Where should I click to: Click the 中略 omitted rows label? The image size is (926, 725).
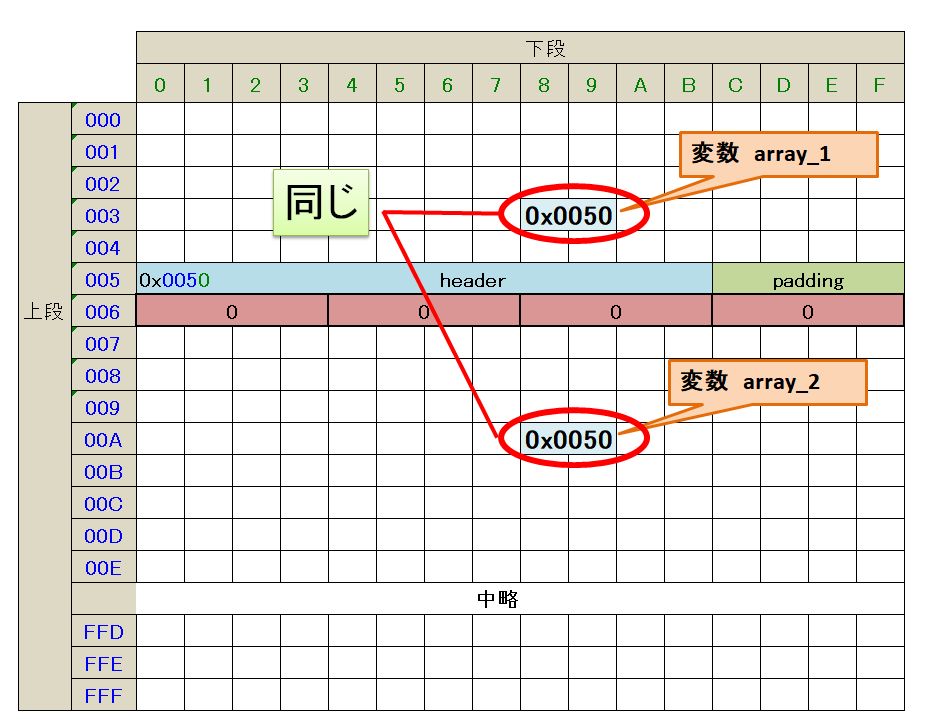pyautogui.click(x=497, y=599)
